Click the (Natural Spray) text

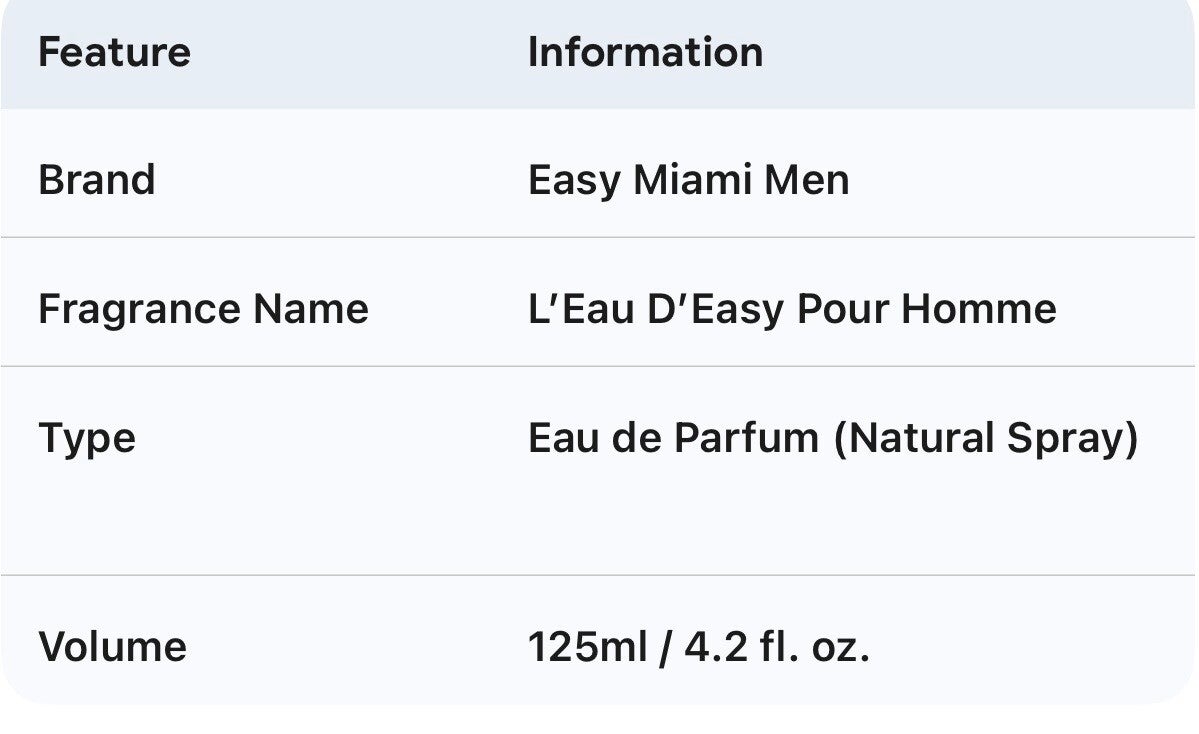click(985, 439)
